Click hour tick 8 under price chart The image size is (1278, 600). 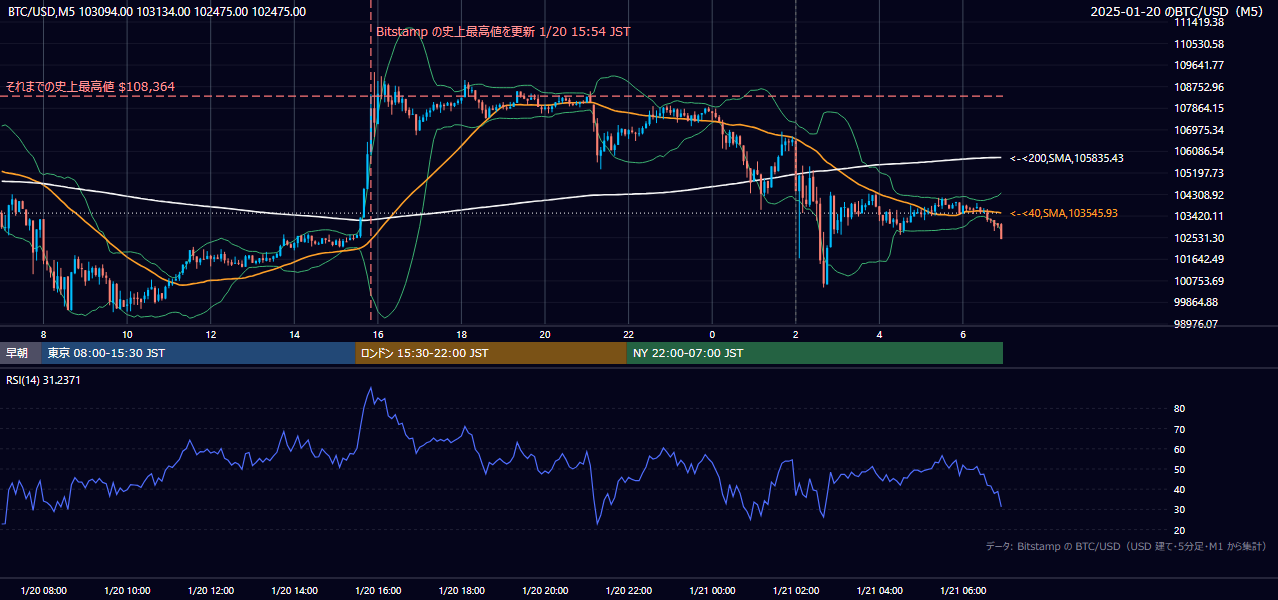[43, 334]
